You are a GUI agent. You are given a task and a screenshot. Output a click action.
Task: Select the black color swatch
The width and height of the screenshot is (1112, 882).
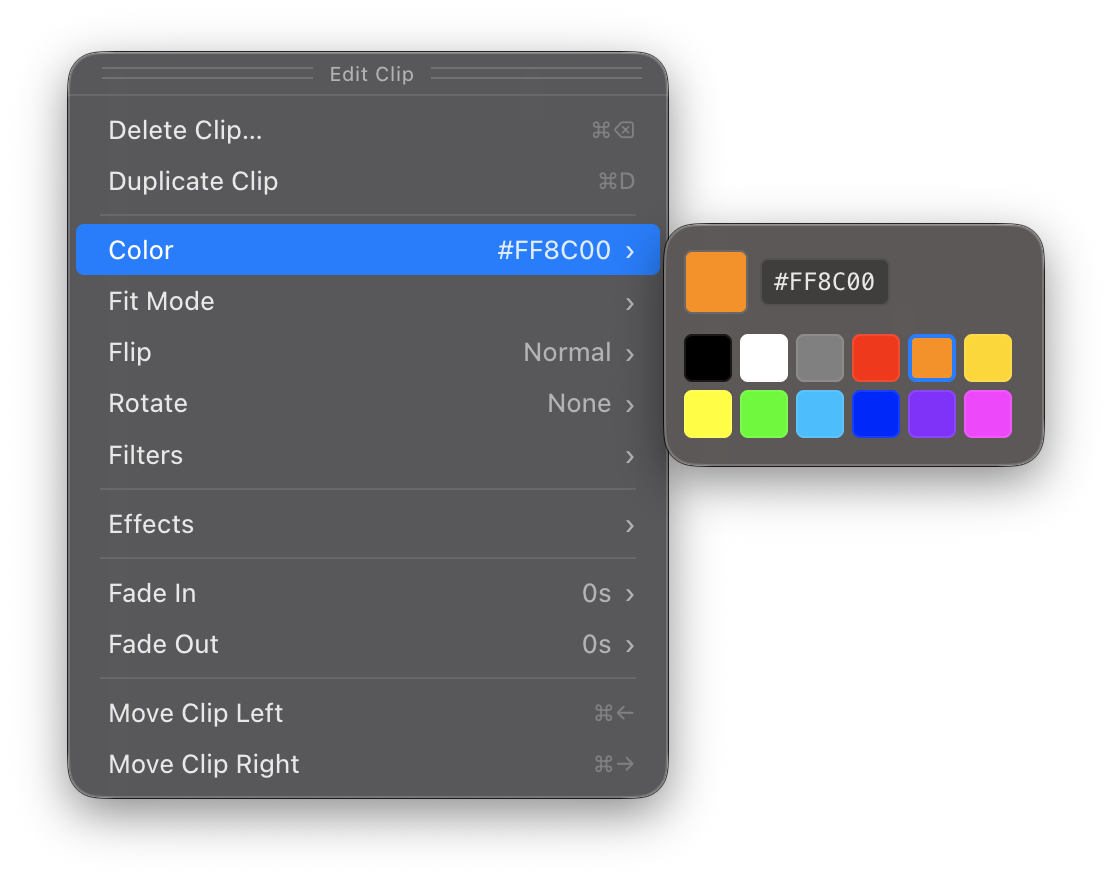click(x=708, y=358)
